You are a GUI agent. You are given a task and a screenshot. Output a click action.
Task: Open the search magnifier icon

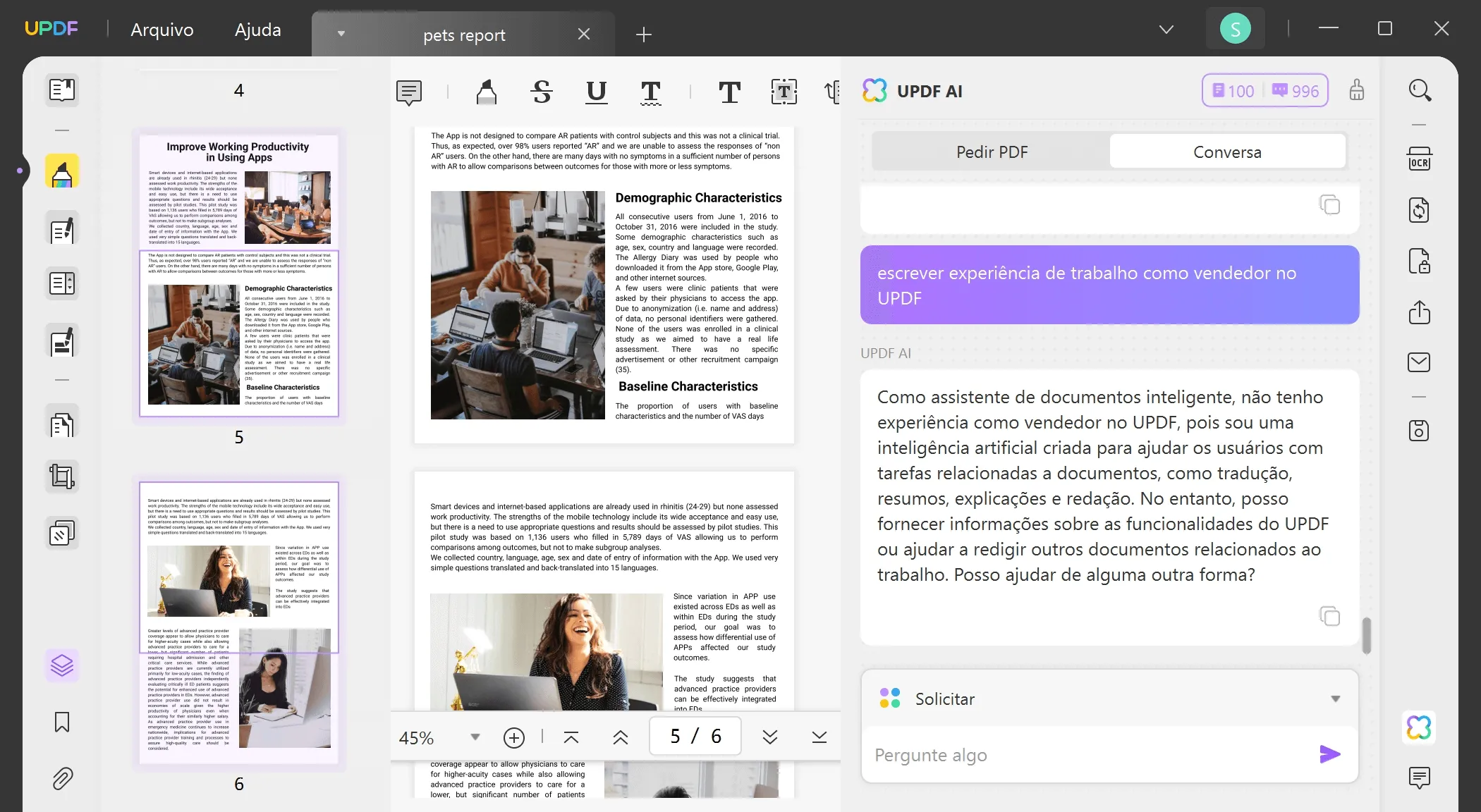pos(1419,90)
